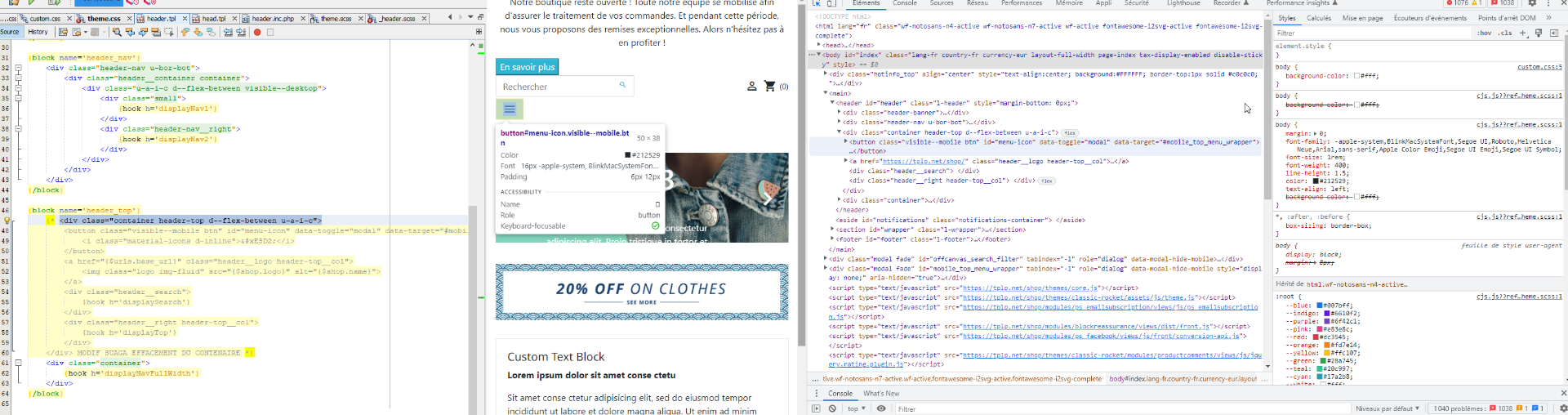Click the --pink color swatch

(x=1320, y=329)
